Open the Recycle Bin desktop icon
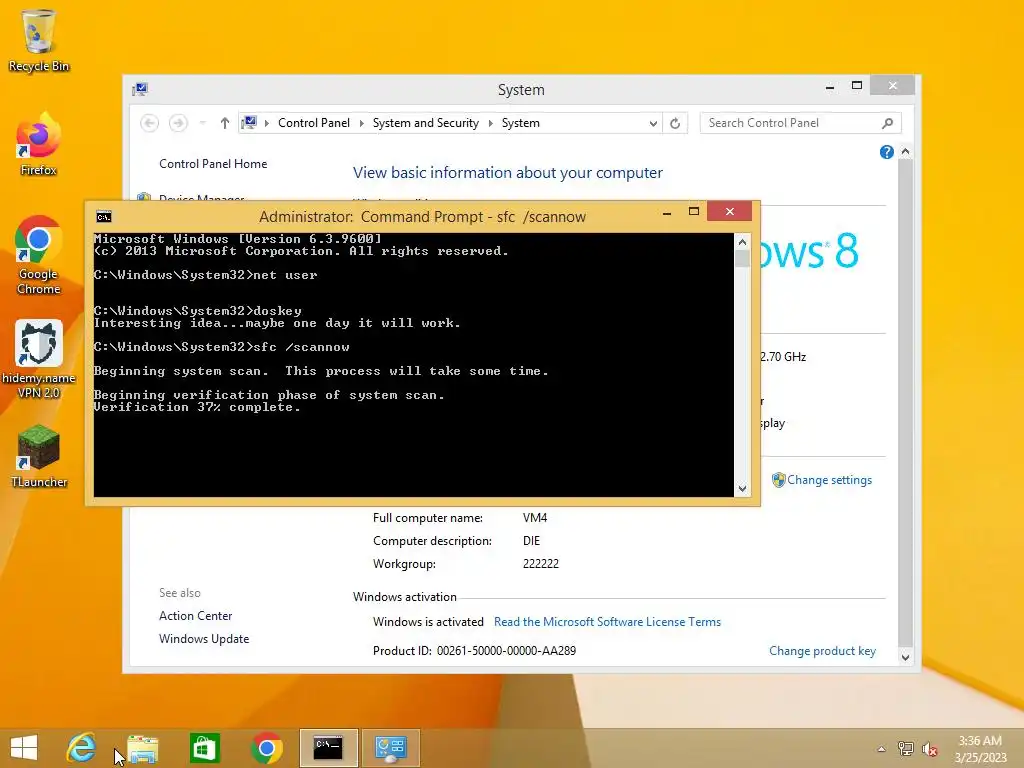The image size is (1024, 768). point(39,40)
